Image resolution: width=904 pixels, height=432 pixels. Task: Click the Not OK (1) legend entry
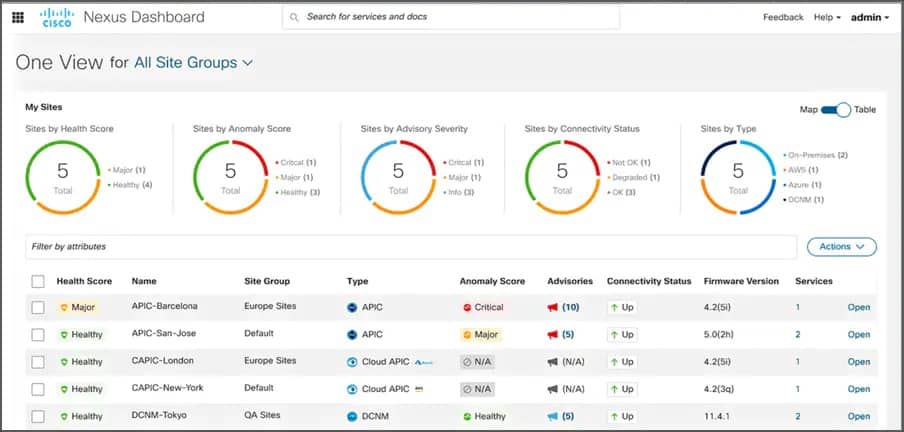628,163
